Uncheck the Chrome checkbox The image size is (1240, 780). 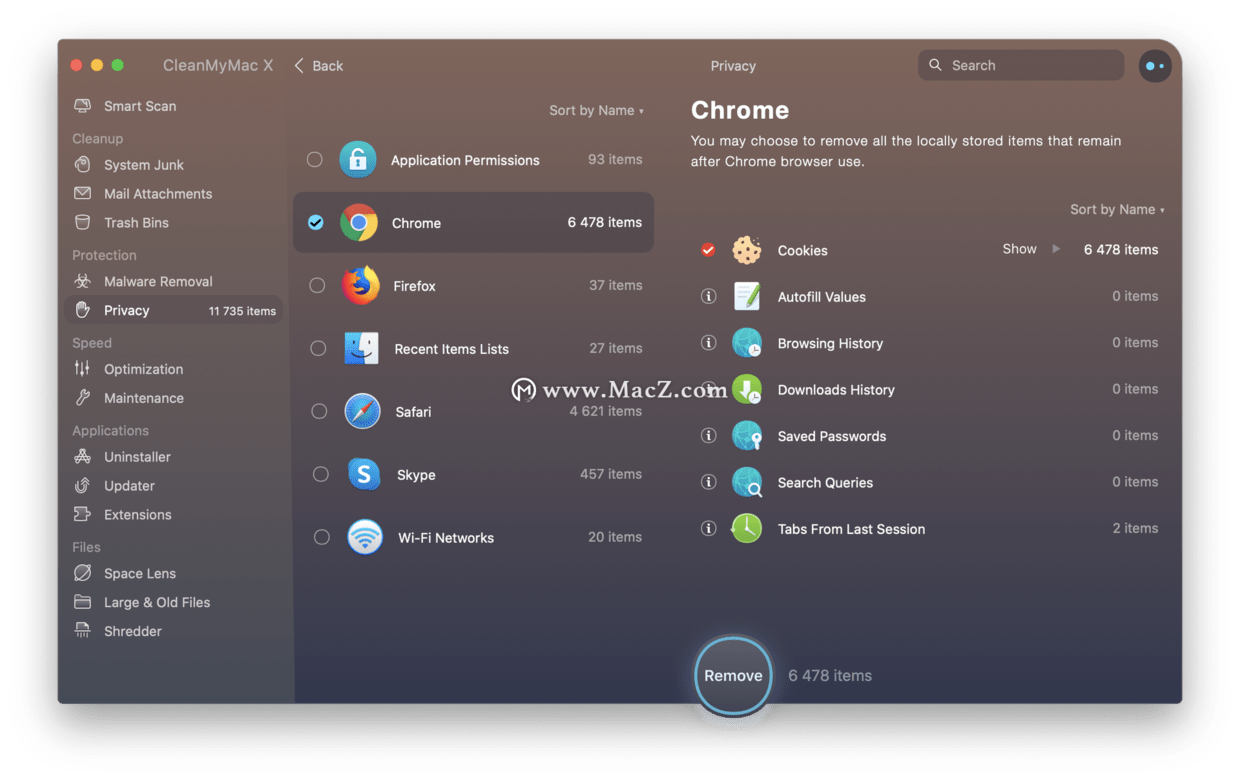coord(316,223)
